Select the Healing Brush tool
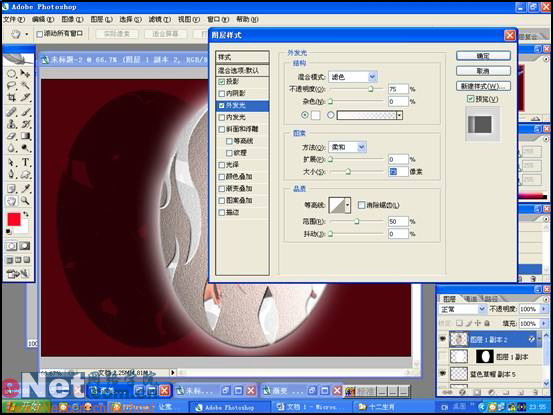 pos(11,112)
